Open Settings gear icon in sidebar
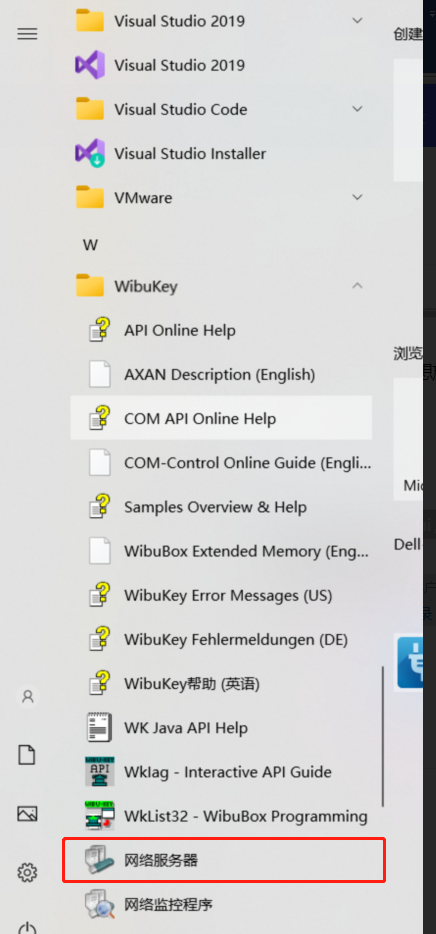436x934 pixels. coord(27,873)
